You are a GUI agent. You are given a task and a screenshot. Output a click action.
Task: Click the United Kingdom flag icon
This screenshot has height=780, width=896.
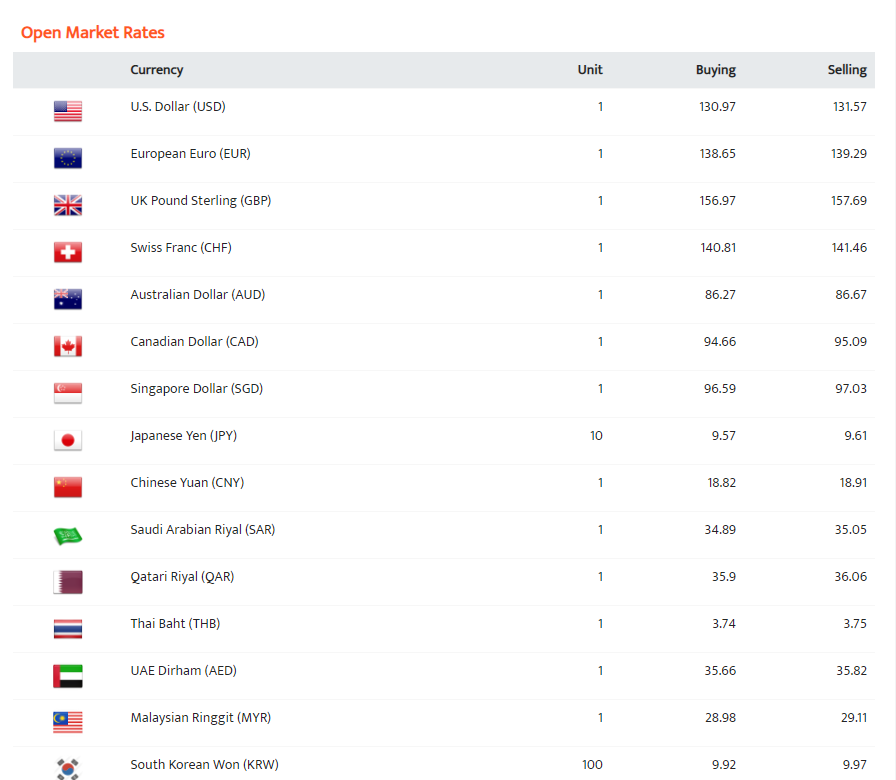[68, 205]
